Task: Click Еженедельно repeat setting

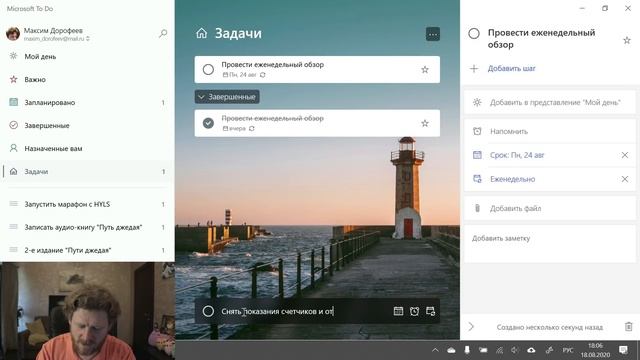Action: tap(512, 179)
